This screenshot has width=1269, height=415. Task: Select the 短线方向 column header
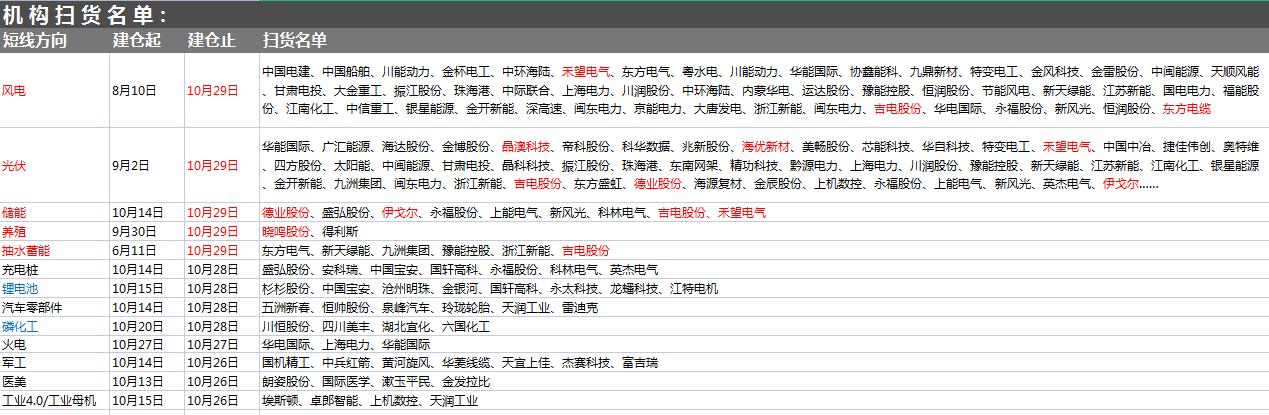pyautogui.click(x=35, y=40)
